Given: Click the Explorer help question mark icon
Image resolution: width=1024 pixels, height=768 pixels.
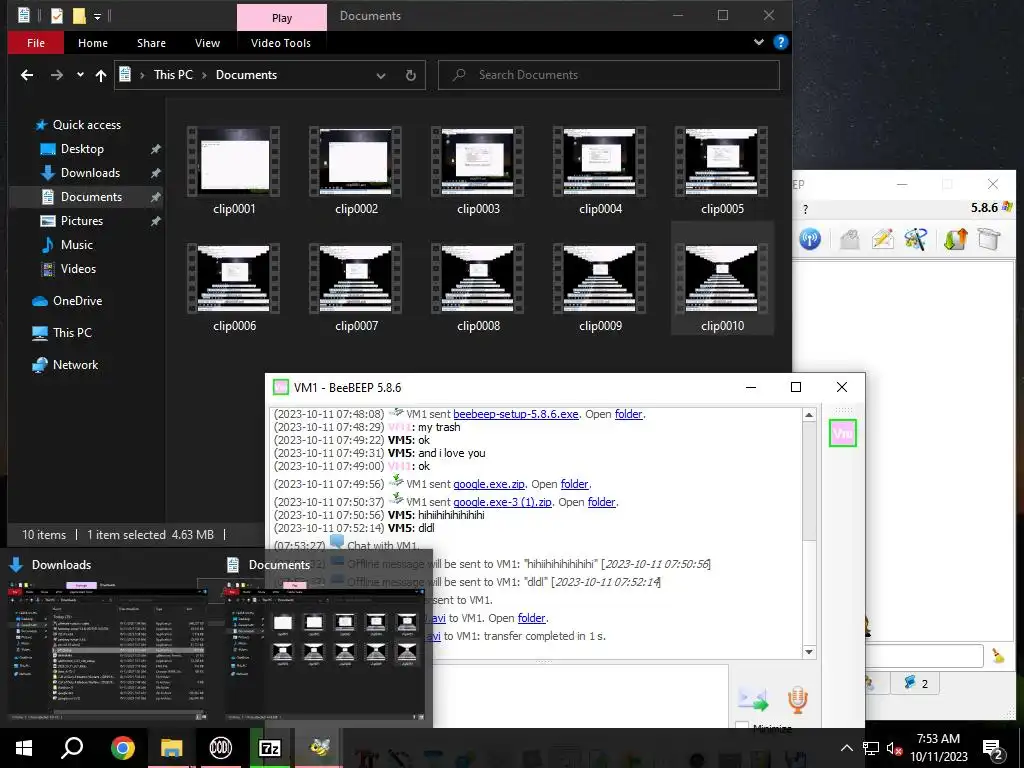Looking at the screenshot, I should tap(780, 42).
